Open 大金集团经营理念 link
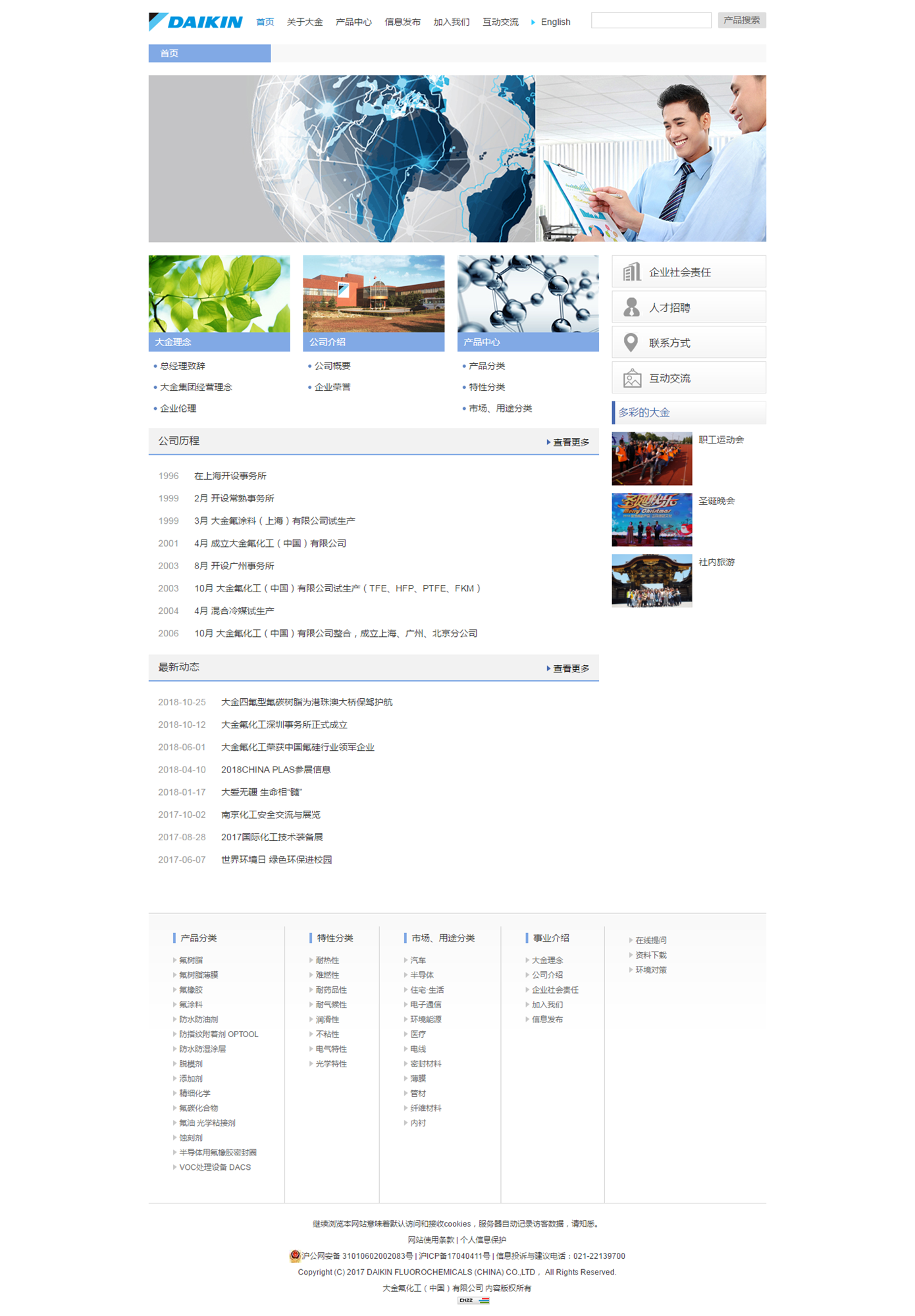 tap(196, 387)
